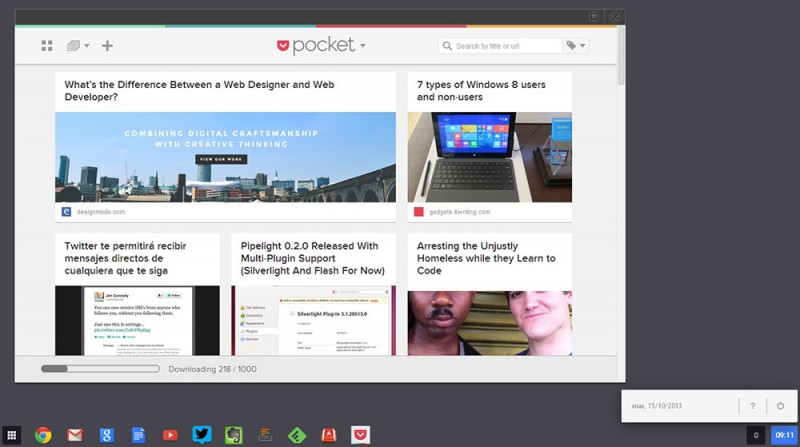Viewport: 800px width, 447px height.
Task: Open the two men photo thumbnail
Action: pos(490,323)
